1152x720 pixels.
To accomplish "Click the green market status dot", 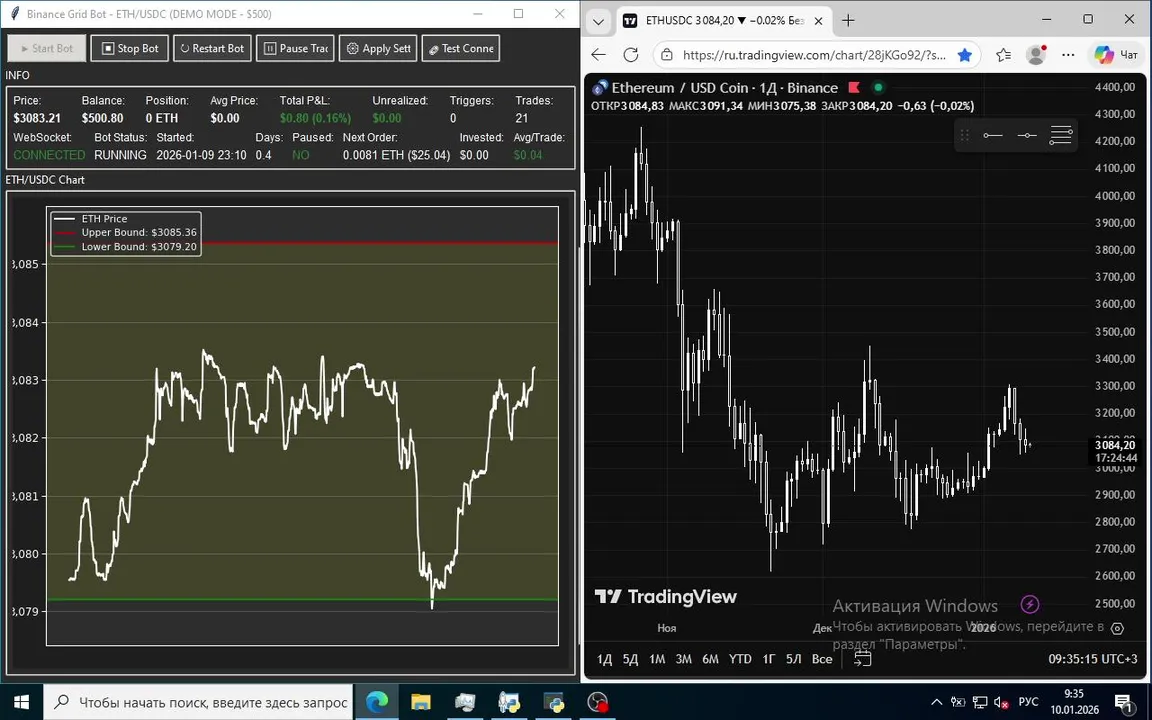I will [878, 87].
